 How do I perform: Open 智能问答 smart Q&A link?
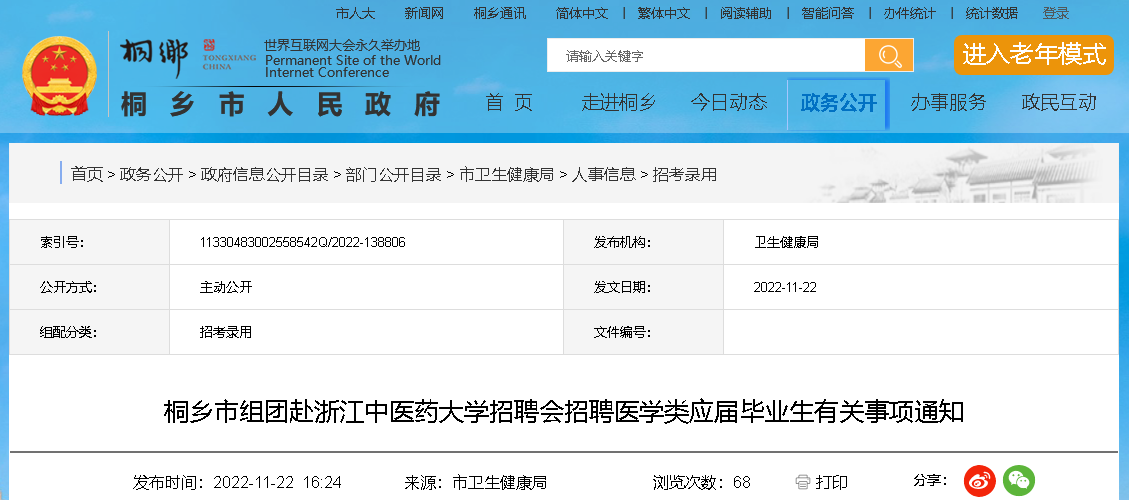pyautogui.click(x=827, y=13)
